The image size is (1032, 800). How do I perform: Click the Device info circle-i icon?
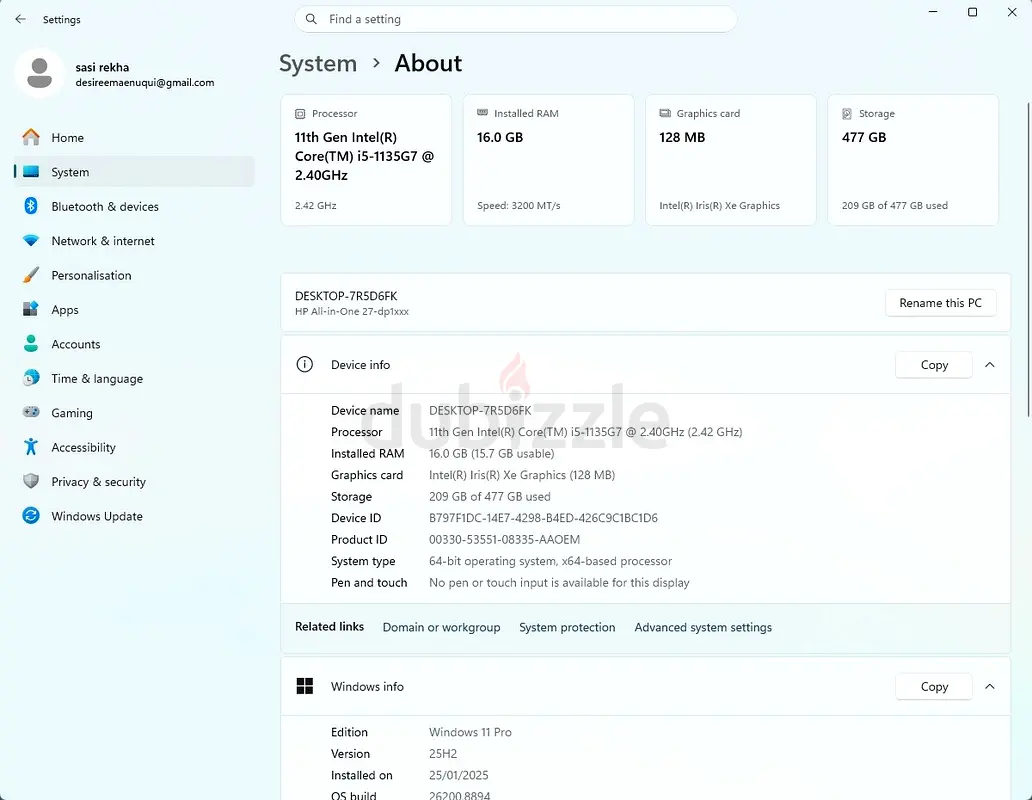tap(305, 364)
